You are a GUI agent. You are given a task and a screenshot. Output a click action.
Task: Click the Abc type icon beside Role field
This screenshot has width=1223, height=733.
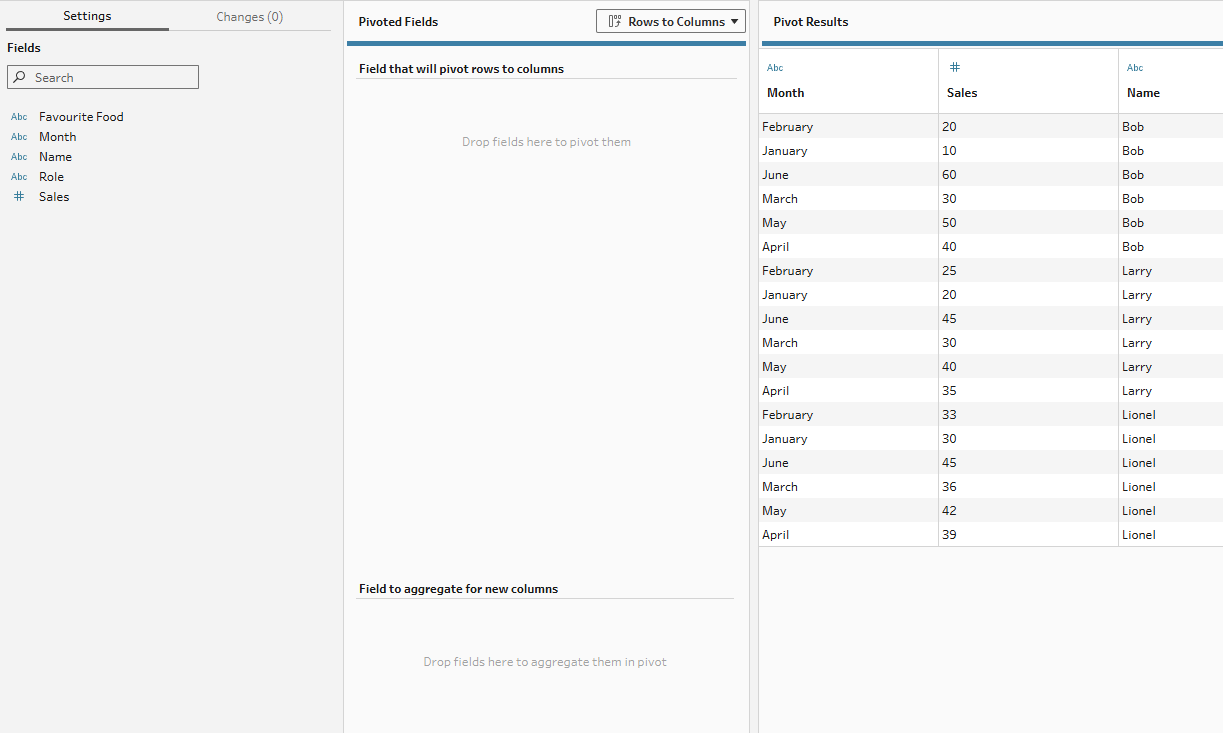(19, 177)
